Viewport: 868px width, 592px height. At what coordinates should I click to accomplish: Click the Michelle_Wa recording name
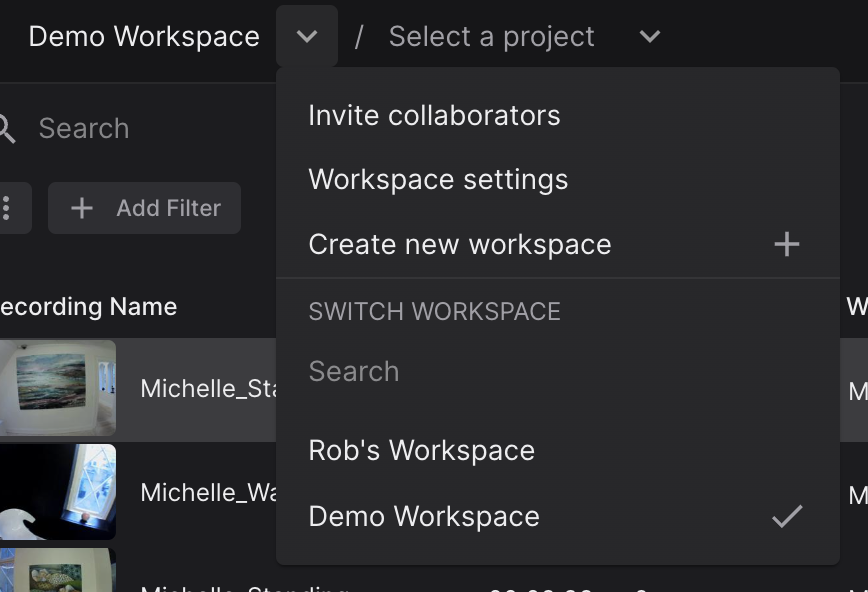208,492
